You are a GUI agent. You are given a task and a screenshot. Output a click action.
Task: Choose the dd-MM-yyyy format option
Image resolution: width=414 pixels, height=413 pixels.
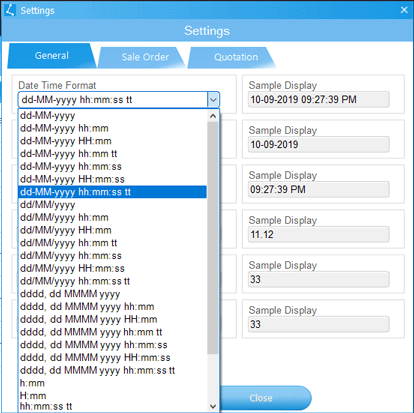[112, 116]
